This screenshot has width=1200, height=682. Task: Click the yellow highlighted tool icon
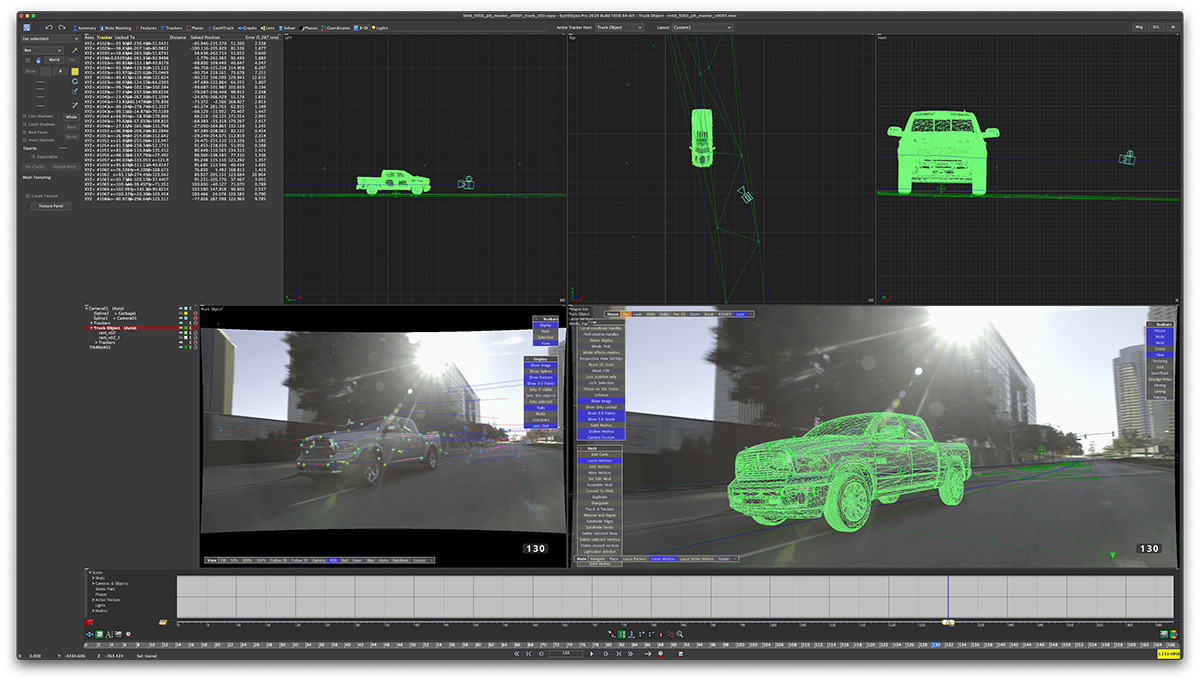click(75, 71)
